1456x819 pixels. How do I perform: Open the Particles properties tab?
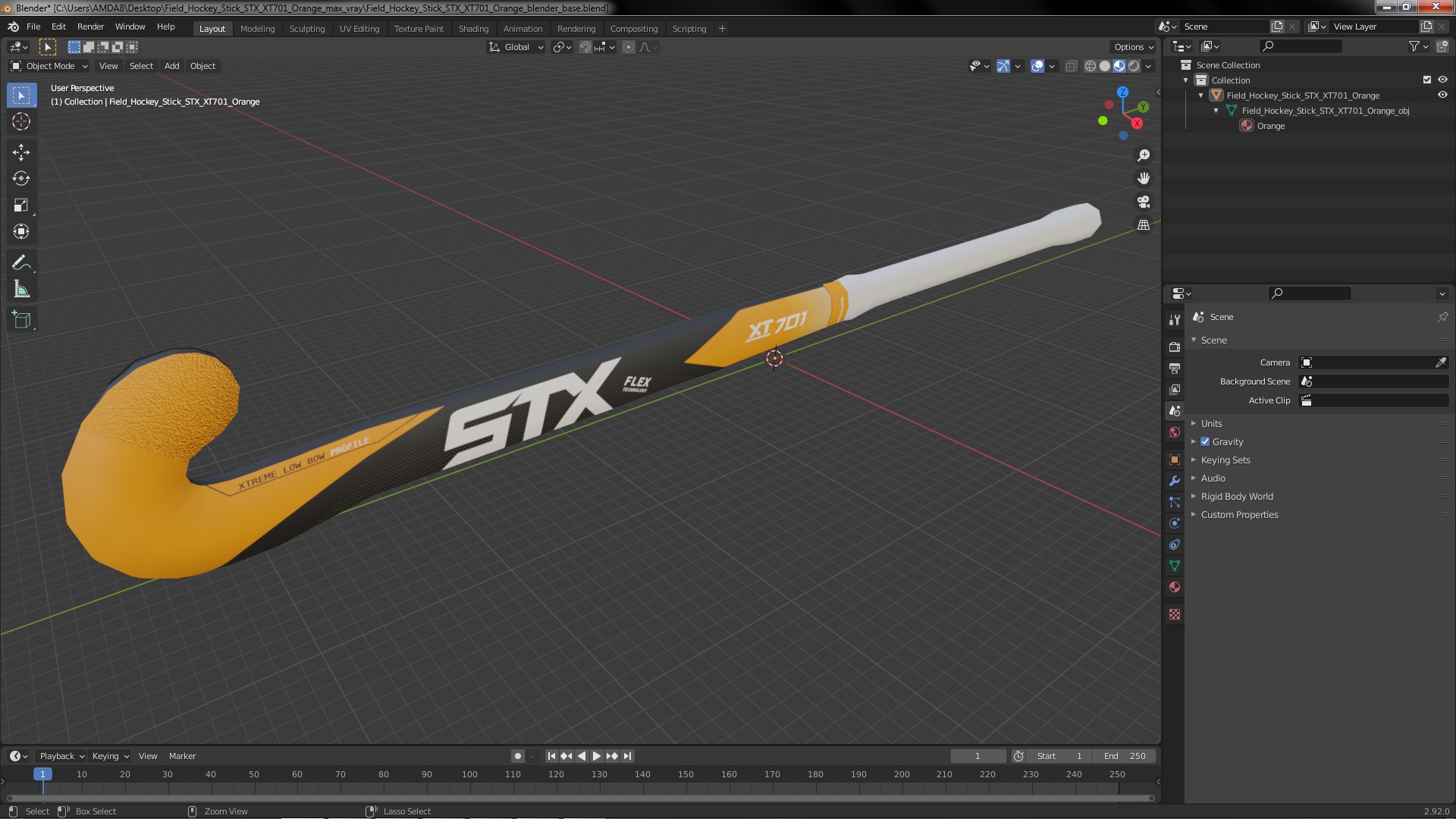[1175, 502]
